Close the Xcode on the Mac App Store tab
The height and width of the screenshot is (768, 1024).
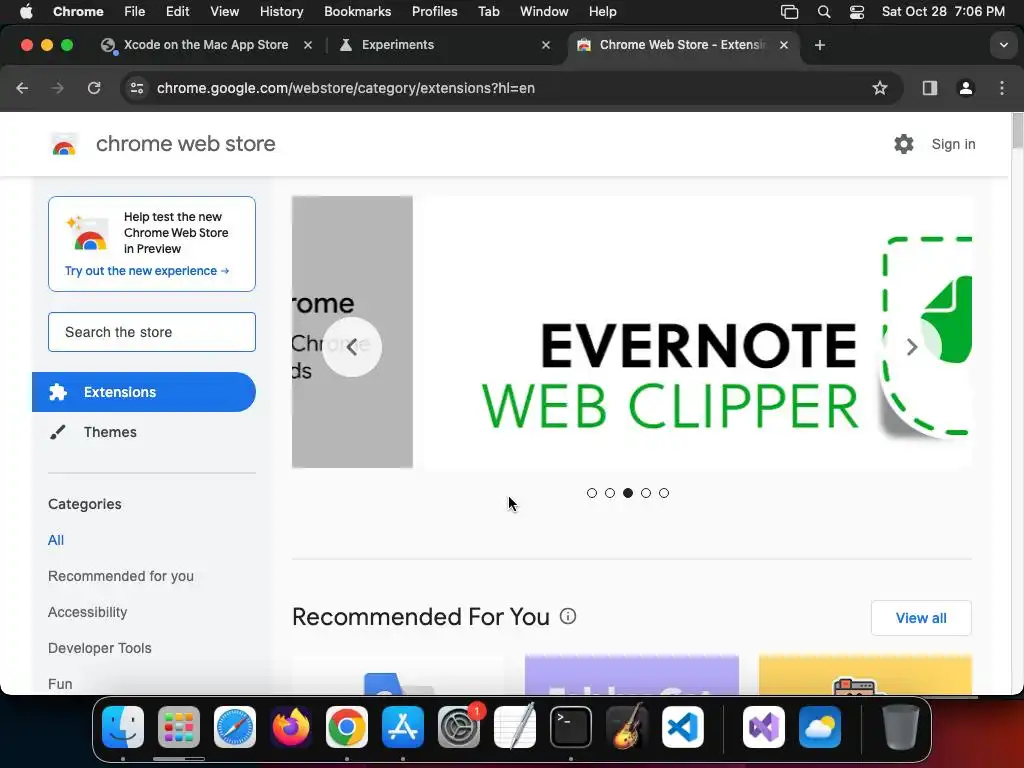click(308, 45)
